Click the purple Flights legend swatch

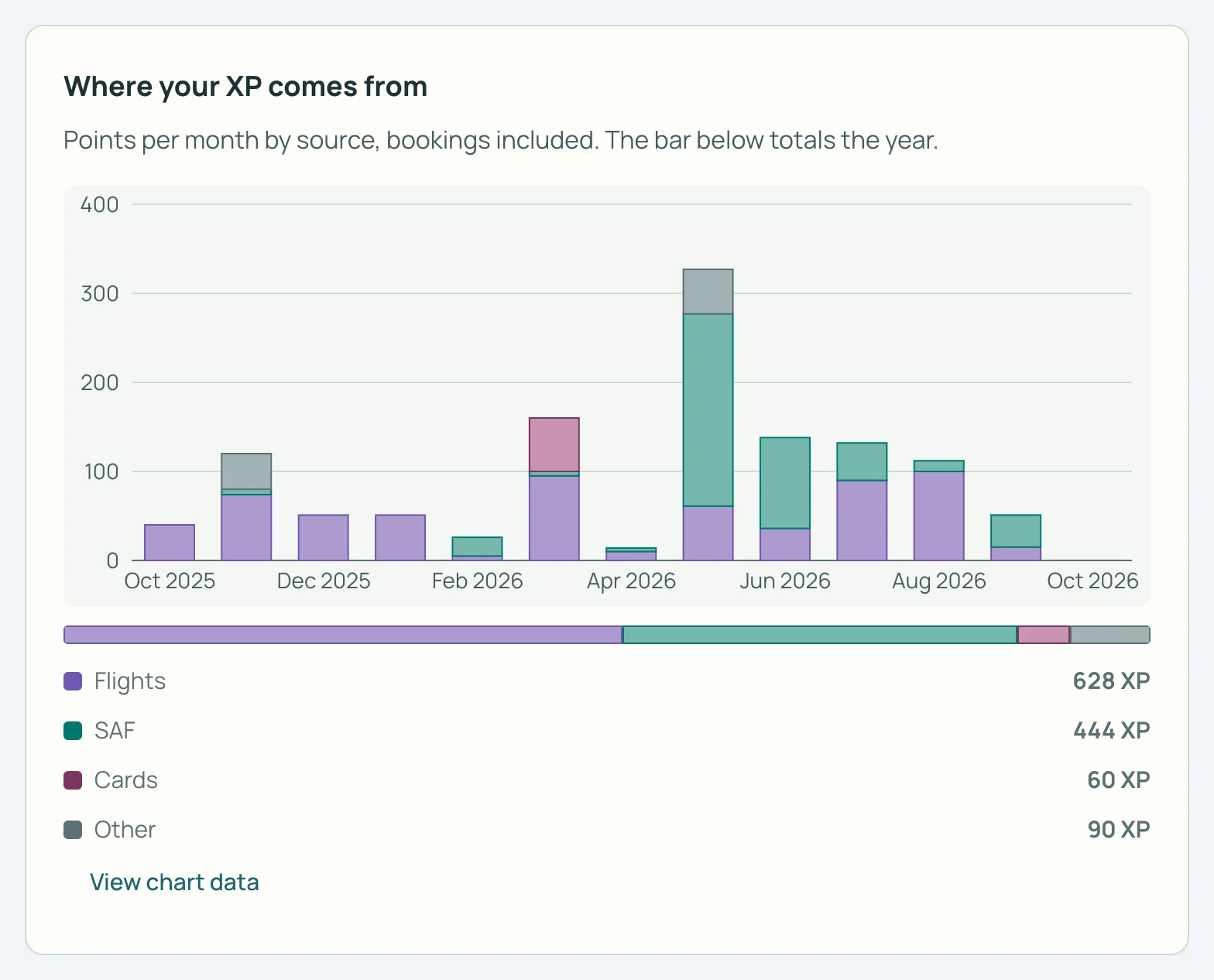[73, 681]
